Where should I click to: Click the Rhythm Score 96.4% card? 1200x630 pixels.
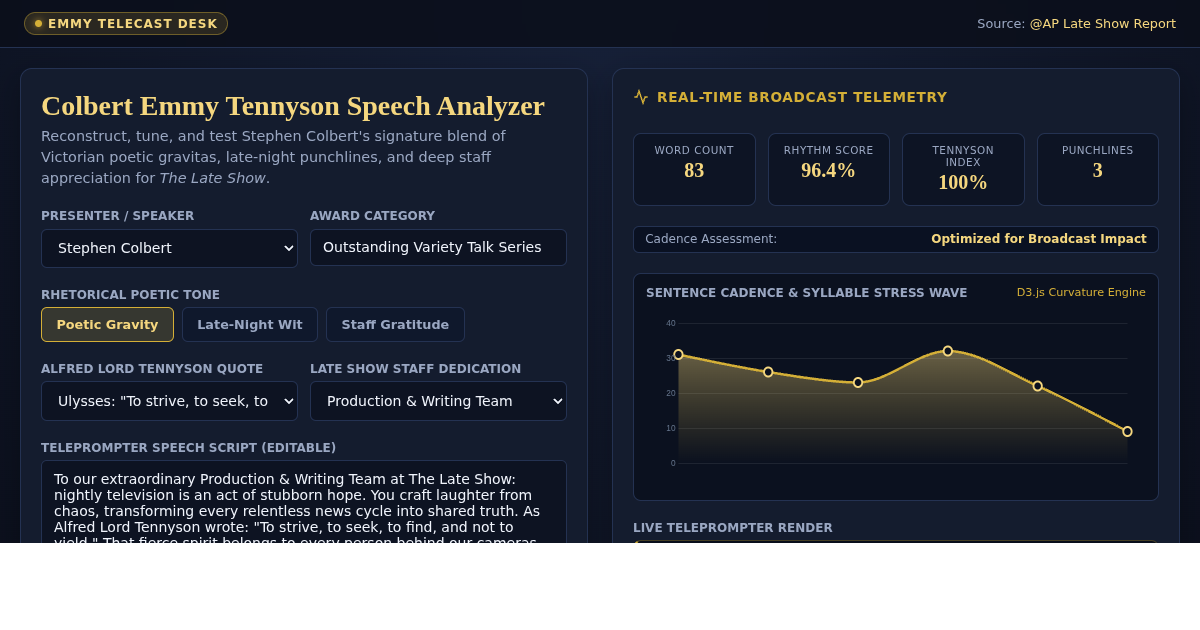pos(829,169)
